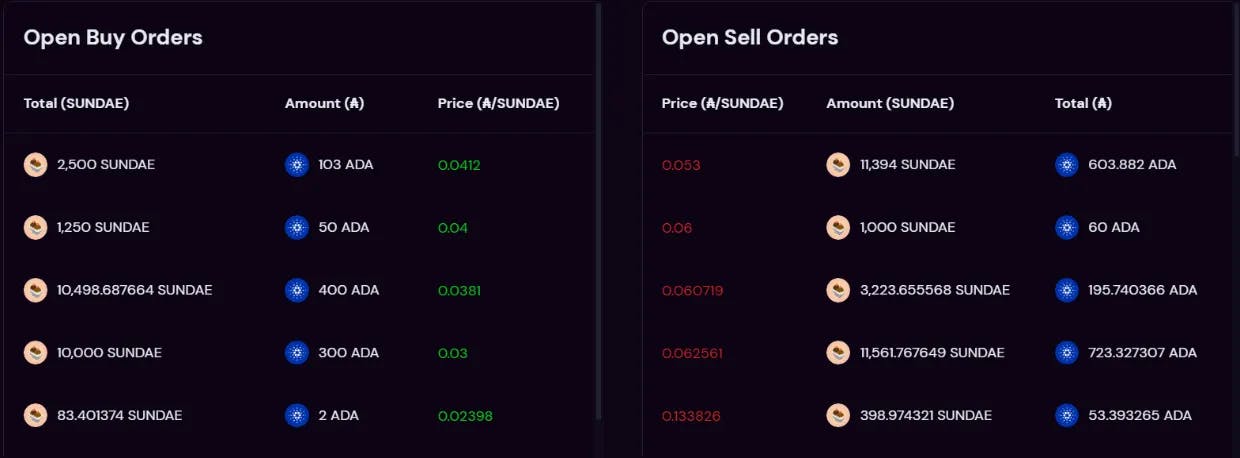This screenshot has width=1240, height=458.
Task: Open the 10,000 SUNDAE buy order row
Action: [x=298, y=353]
